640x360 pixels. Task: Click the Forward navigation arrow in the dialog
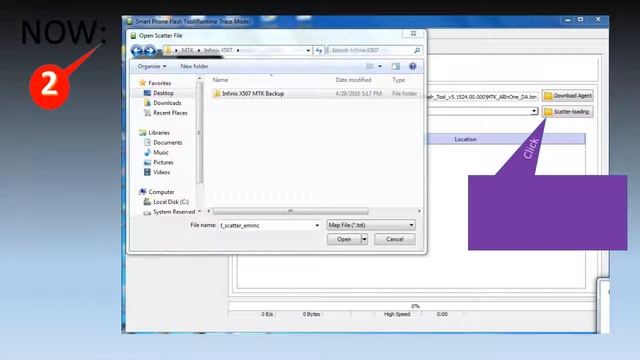click(x=150, y=51)
